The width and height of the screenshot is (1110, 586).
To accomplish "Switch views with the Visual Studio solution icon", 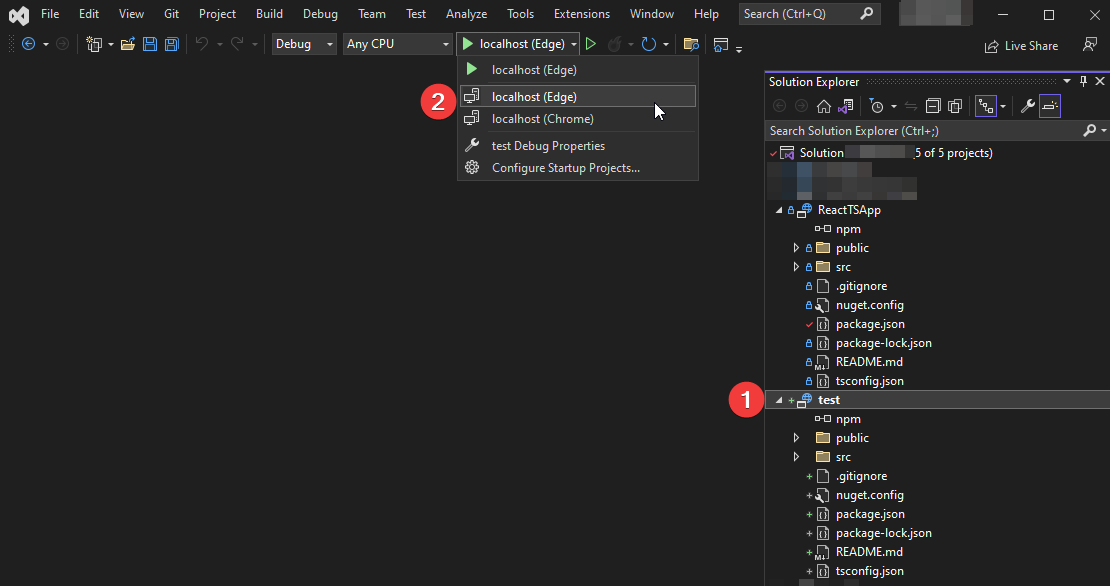I will (x=845, y=106).
